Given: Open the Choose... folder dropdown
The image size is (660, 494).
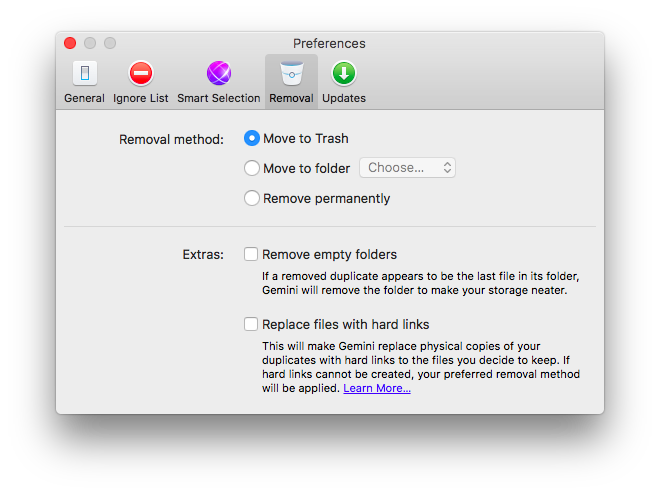Looking at the screenshot, I should (407, 168).
